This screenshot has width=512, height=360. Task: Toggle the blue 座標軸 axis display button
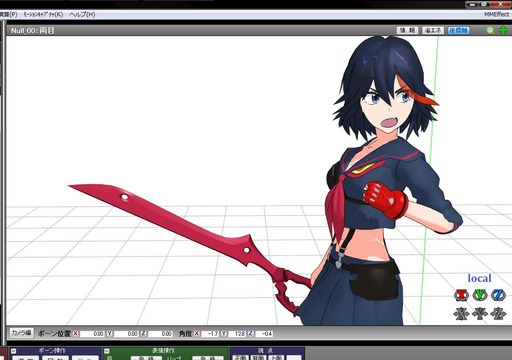458,30
